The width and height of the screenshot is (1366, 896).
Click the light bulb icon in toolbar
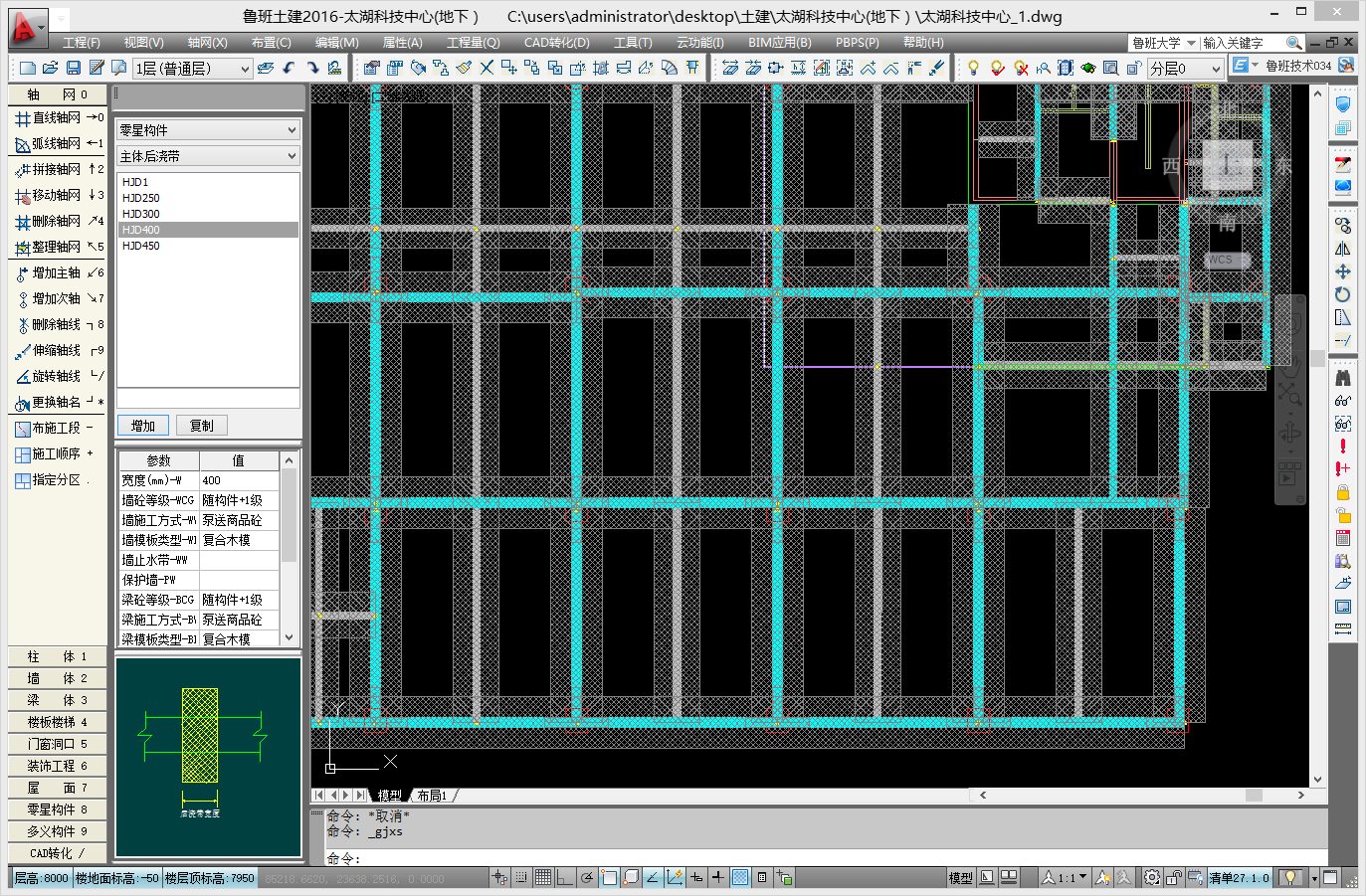(973, 68)
